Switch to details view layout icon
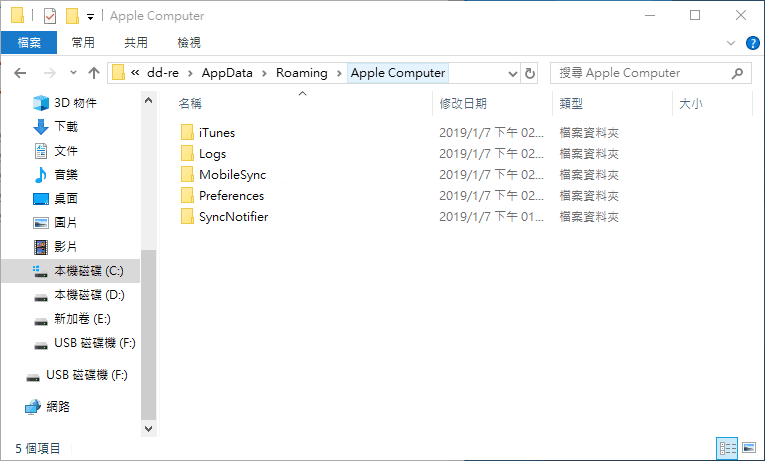Image resolution: width=765 pixels, height=461 pixels. 727,448
